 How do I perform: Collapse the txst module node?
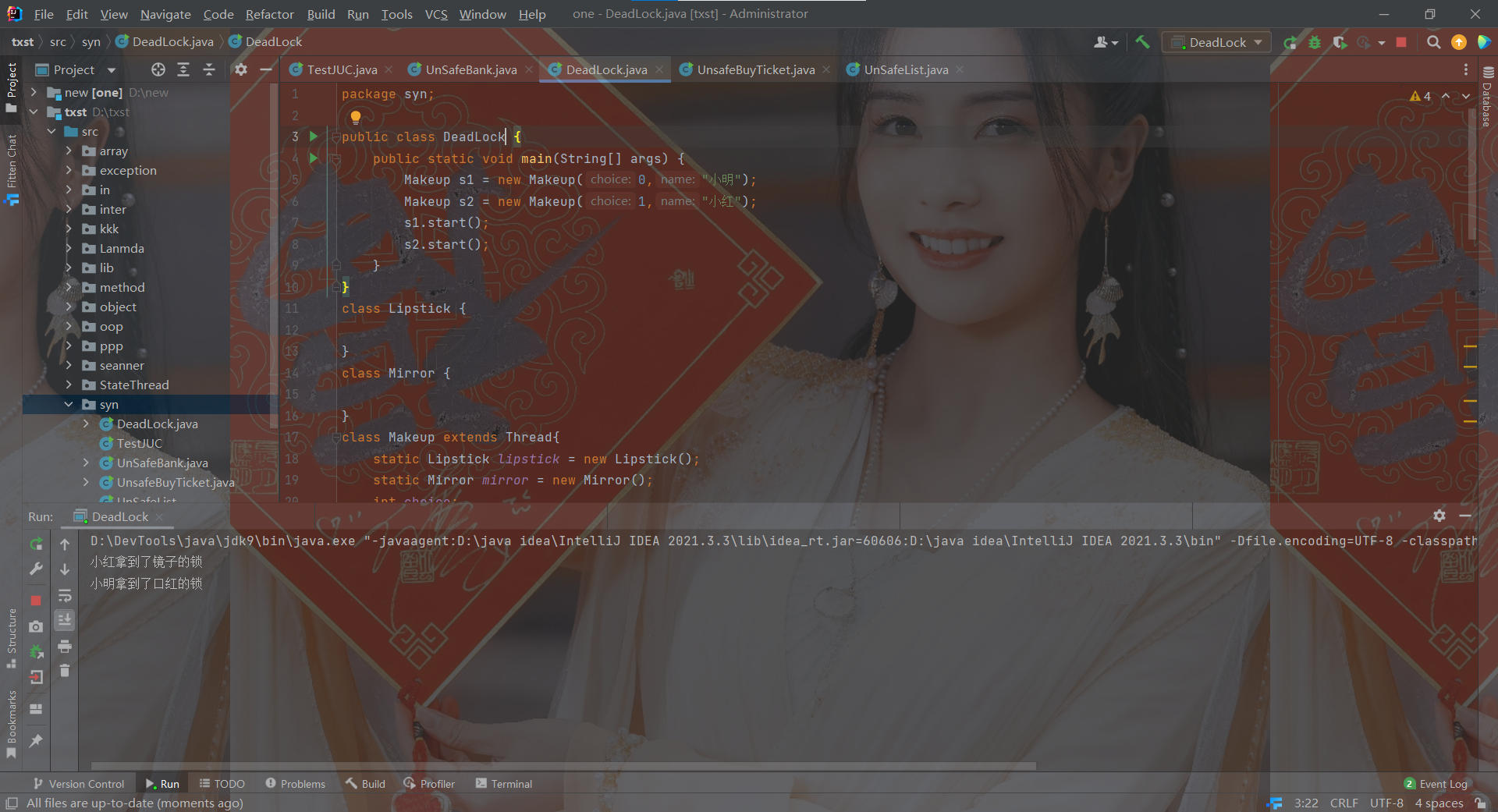pyautogui.click(x=34, y=112)
